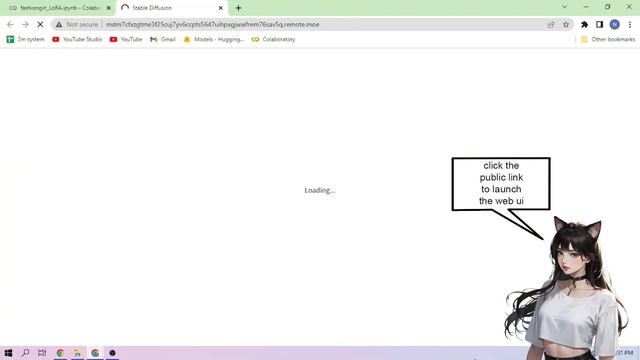Open the first Chrome taskbar icon
Image resolution: width=640 pixels, height=360 pixels.
click(x=60, y=353)
